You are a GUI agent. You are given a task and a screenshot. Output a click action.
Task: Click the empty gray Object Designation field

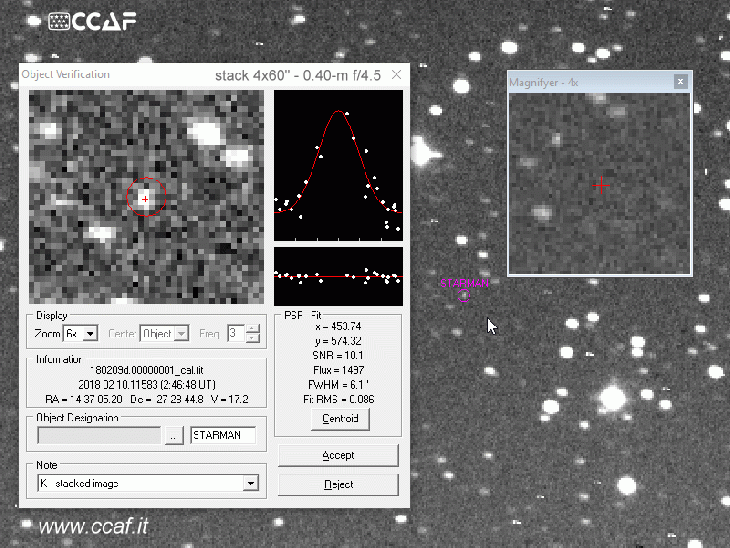pyautogui.click(x=98, y=436)
